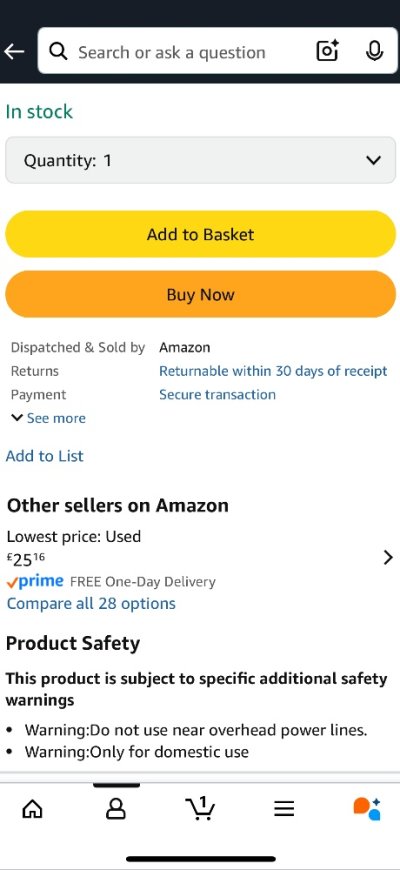Screen dimensions: 400x870
Task: Go to Home tab icon
Action: [x=32, y=810]
